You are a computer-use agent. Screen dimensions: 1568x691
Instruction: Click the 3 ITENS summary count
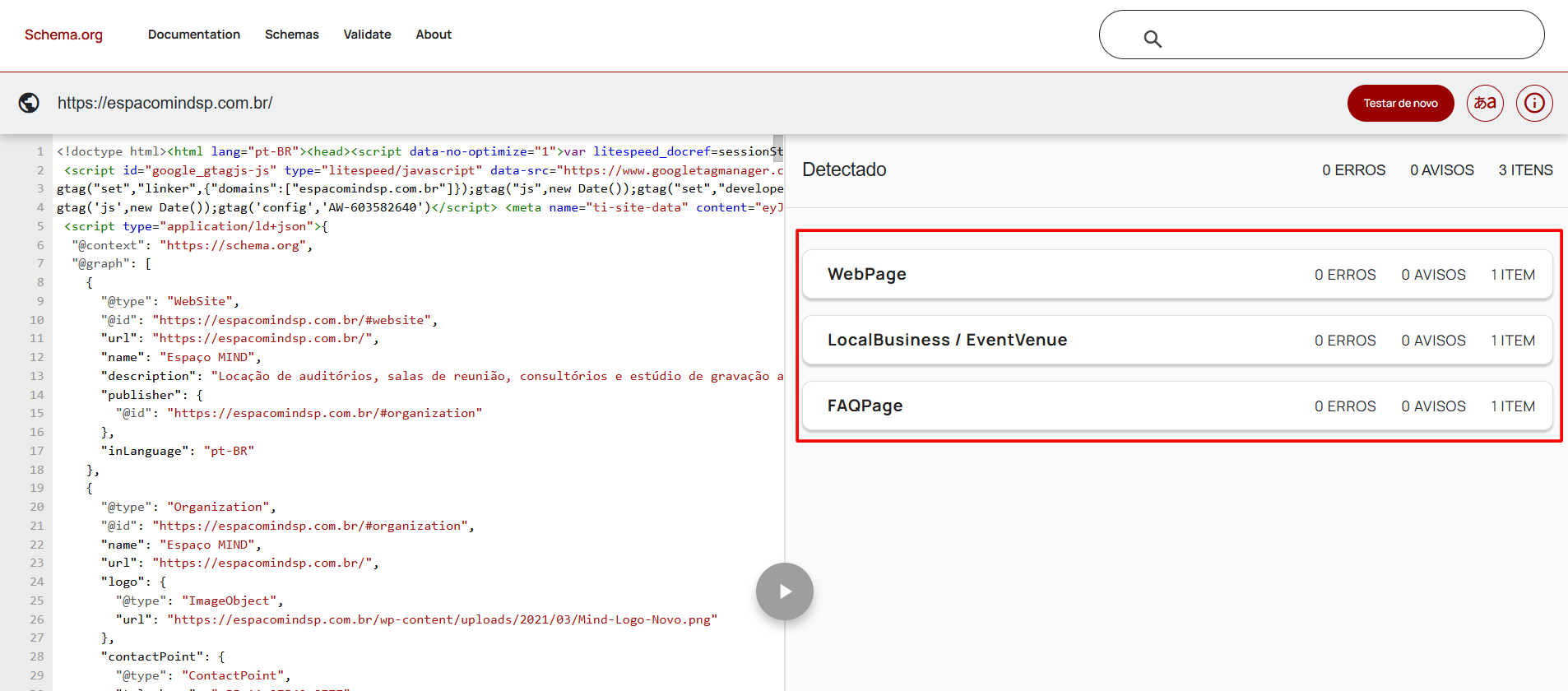tap(1525, 170)
